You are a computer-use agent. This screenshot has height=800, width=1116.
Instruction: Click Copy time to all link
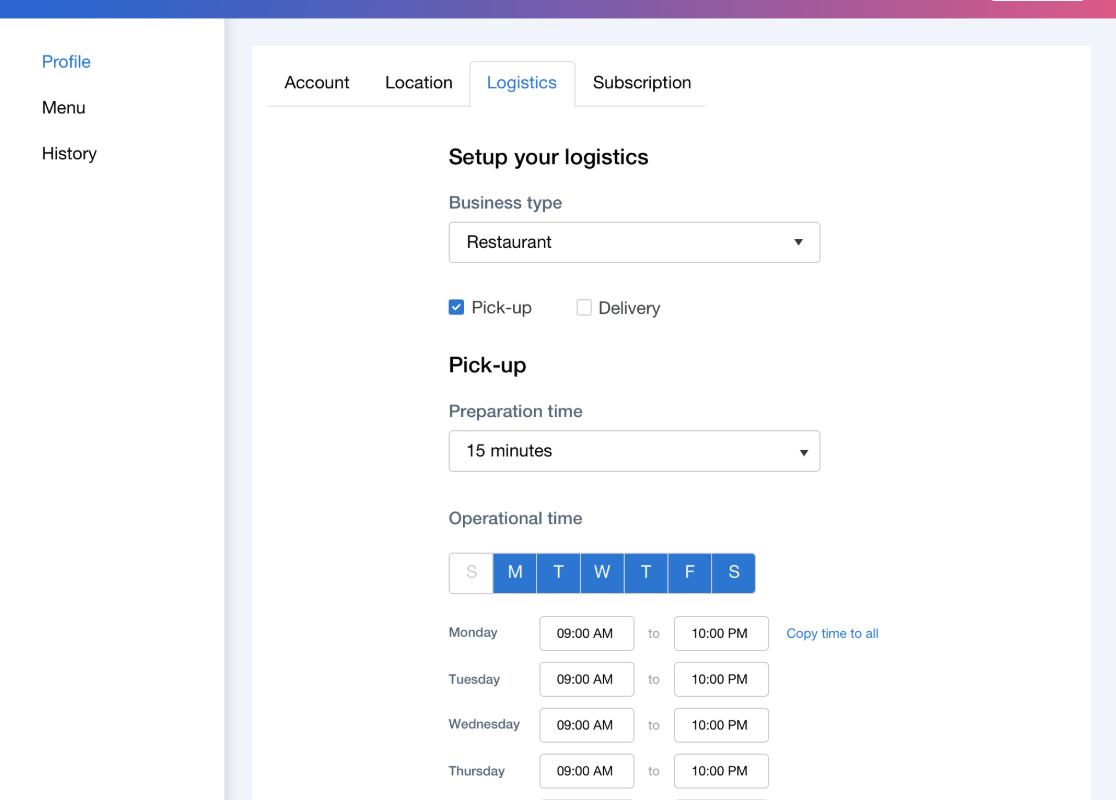[832, 633]
